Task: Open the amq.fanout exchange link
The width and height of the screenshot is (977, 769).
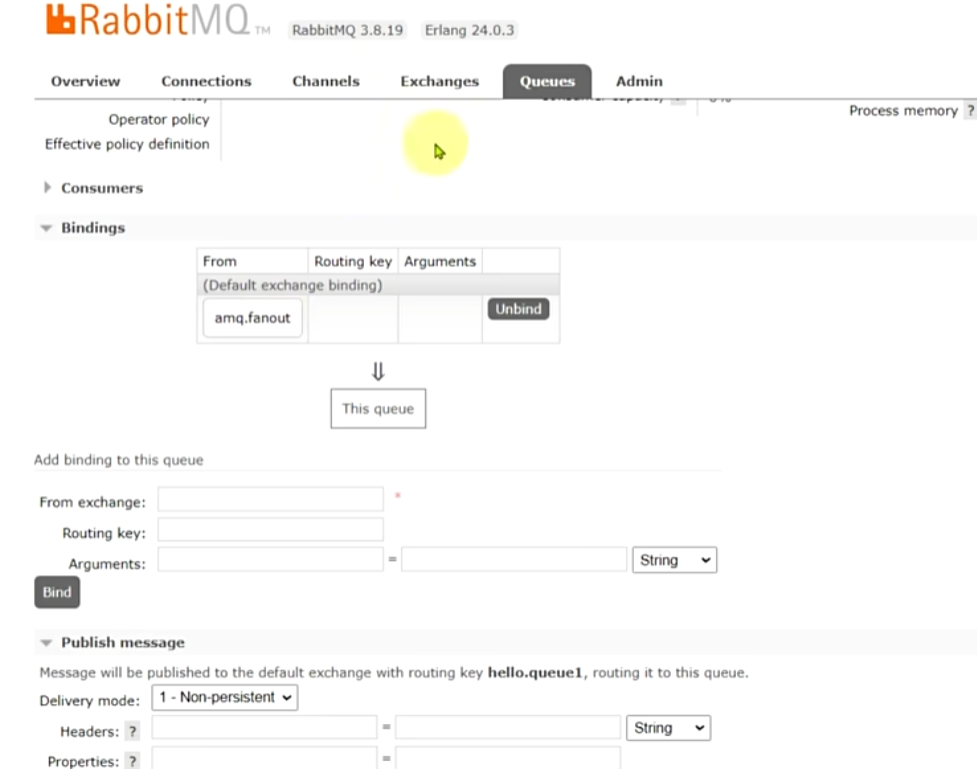Action: tap(252, 318)
